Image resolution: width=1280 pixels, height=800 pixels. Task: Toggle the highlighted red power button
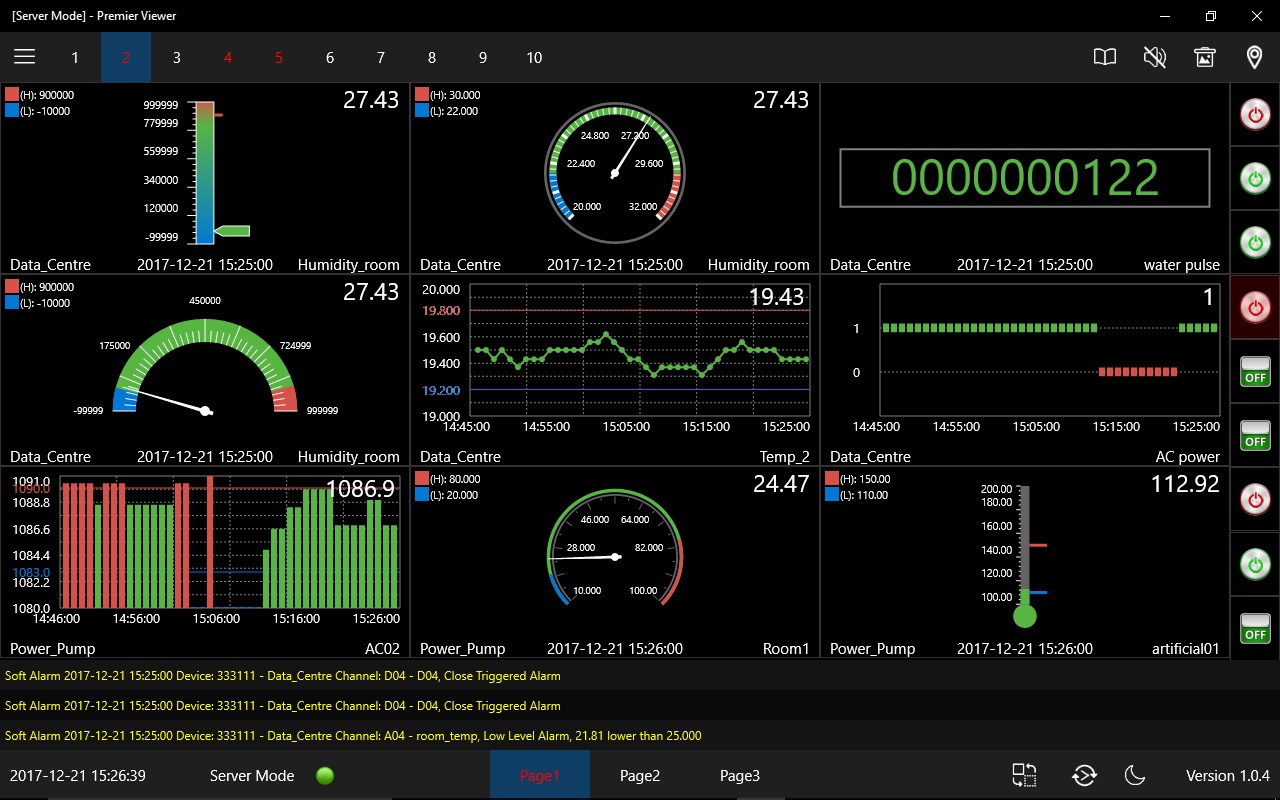[x=1255, y=307]
